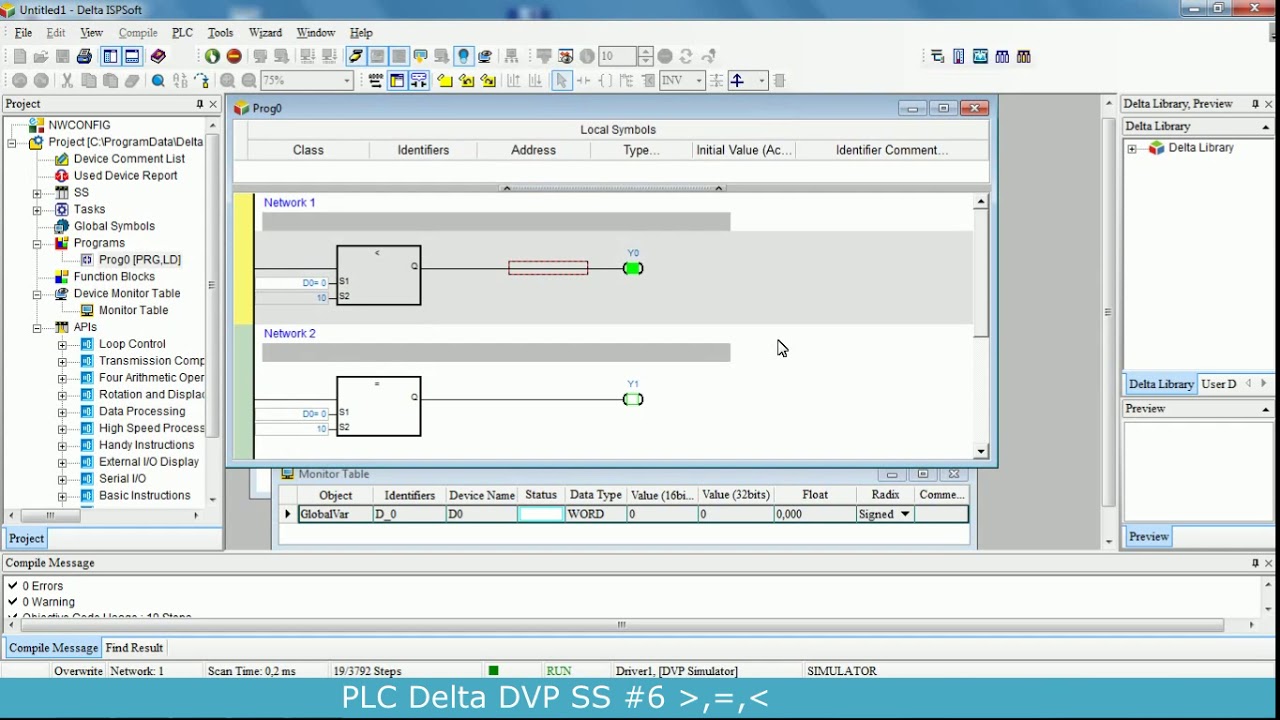
Task: Click the Device Comment List icon in the tree
Action: click(62, 159)
